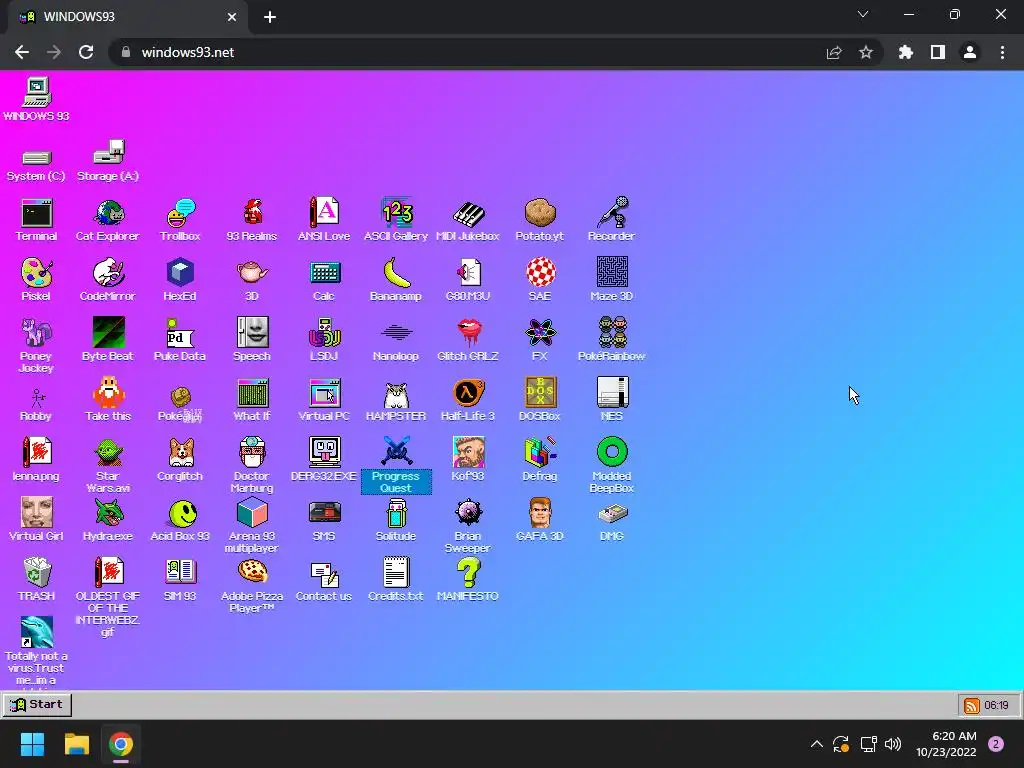Bookmark this page with star icon
This screenshot has width=1024, height=768.
[866, 52]
